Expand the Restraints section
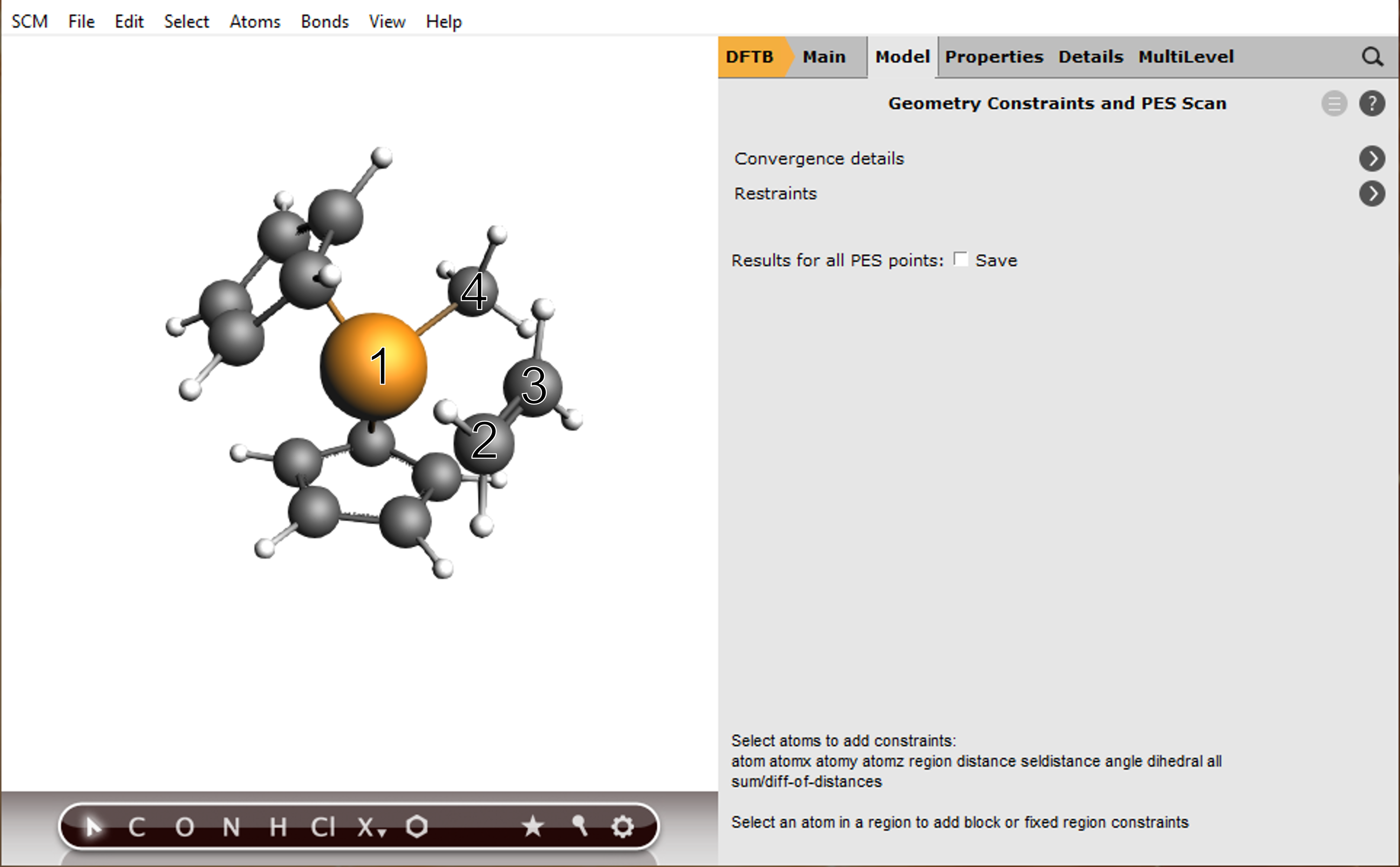Viewport: 1400px width, 867px height. pos(1372,194)
